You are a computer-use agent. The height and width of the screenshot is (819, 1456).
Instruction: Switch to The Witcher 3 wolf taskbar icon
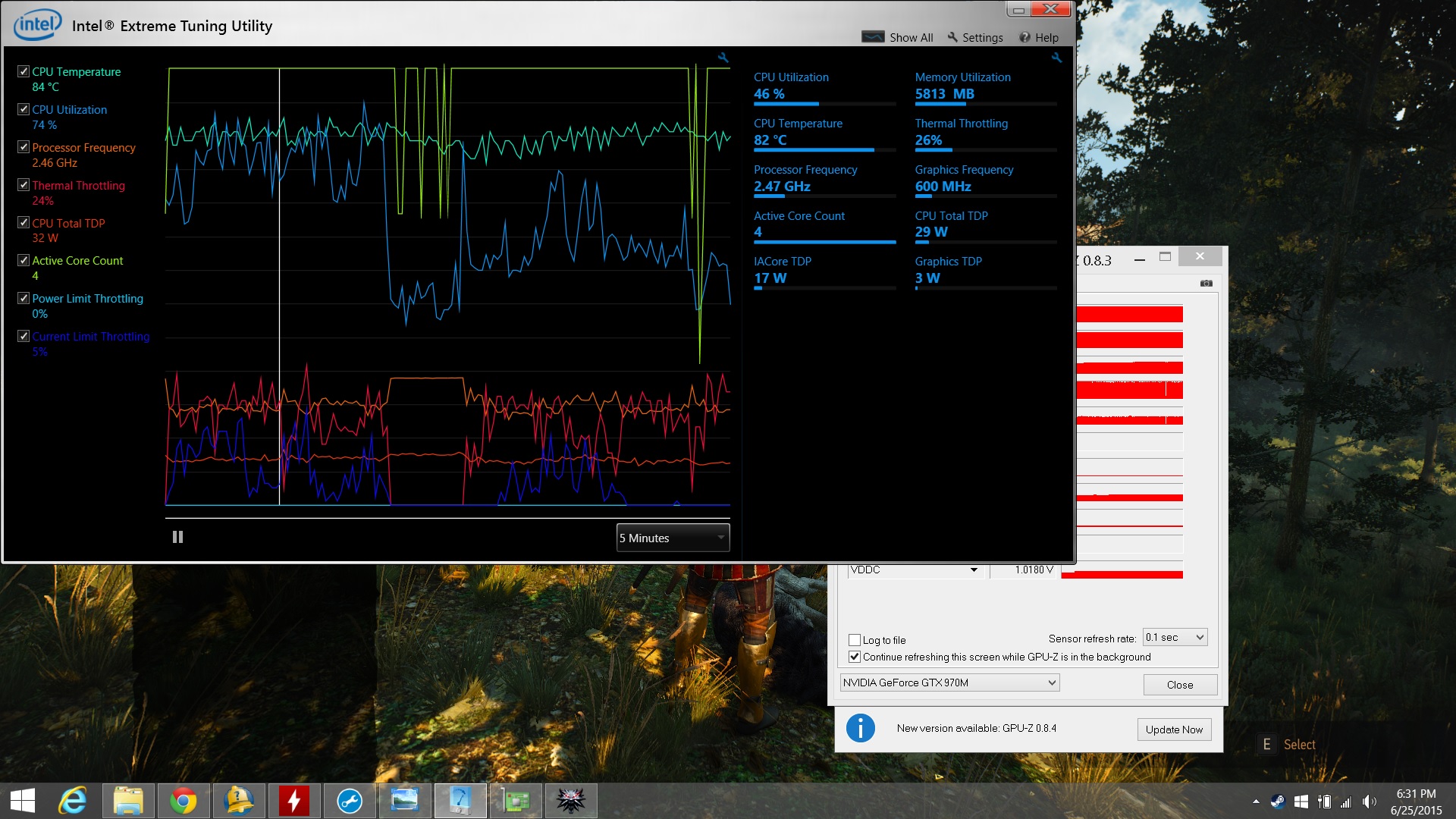tap(571, 802)
